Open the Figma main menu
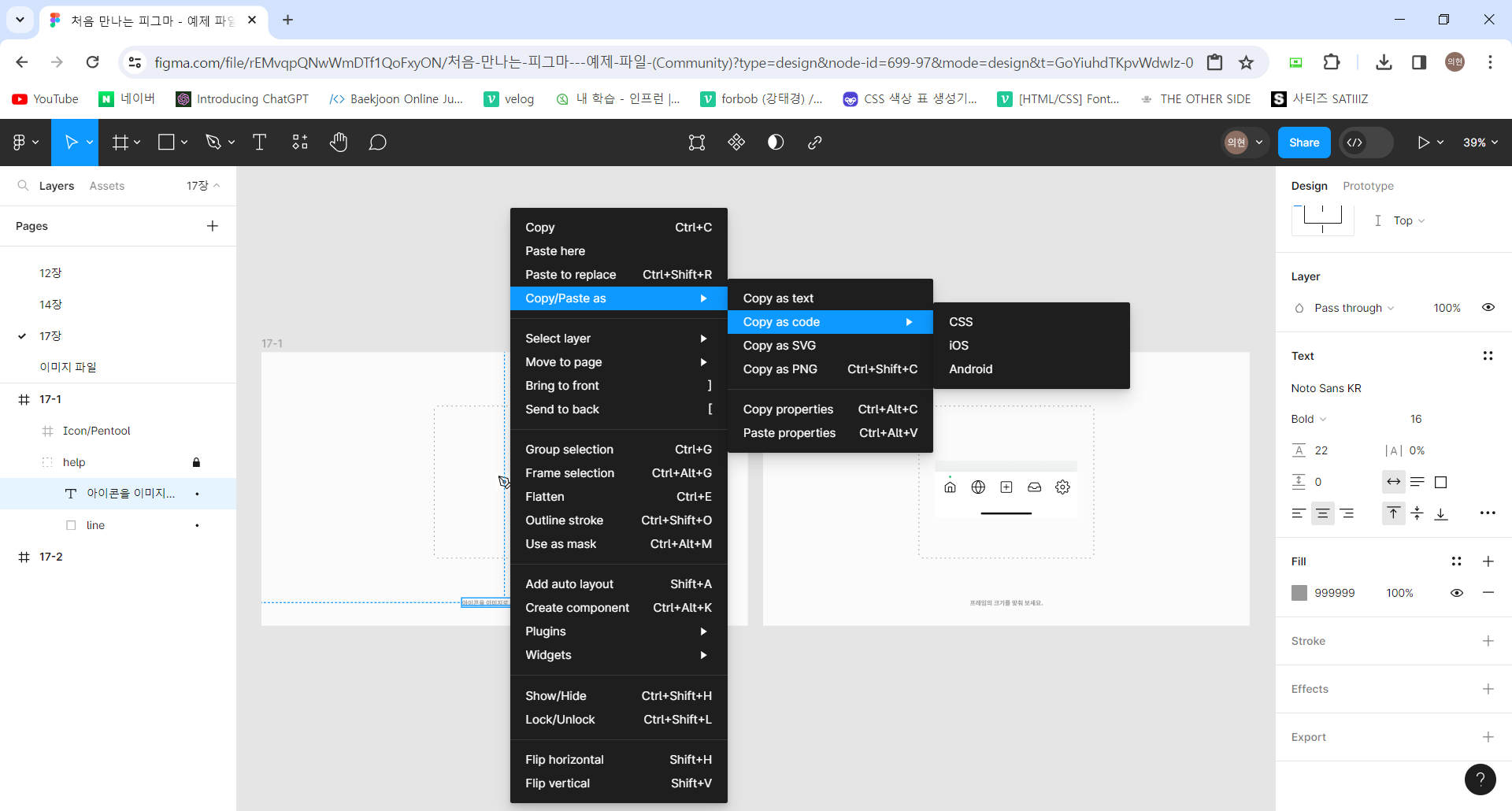This screenshot has height=811, width=1512. pyautogui.click(x=25, y=143)
